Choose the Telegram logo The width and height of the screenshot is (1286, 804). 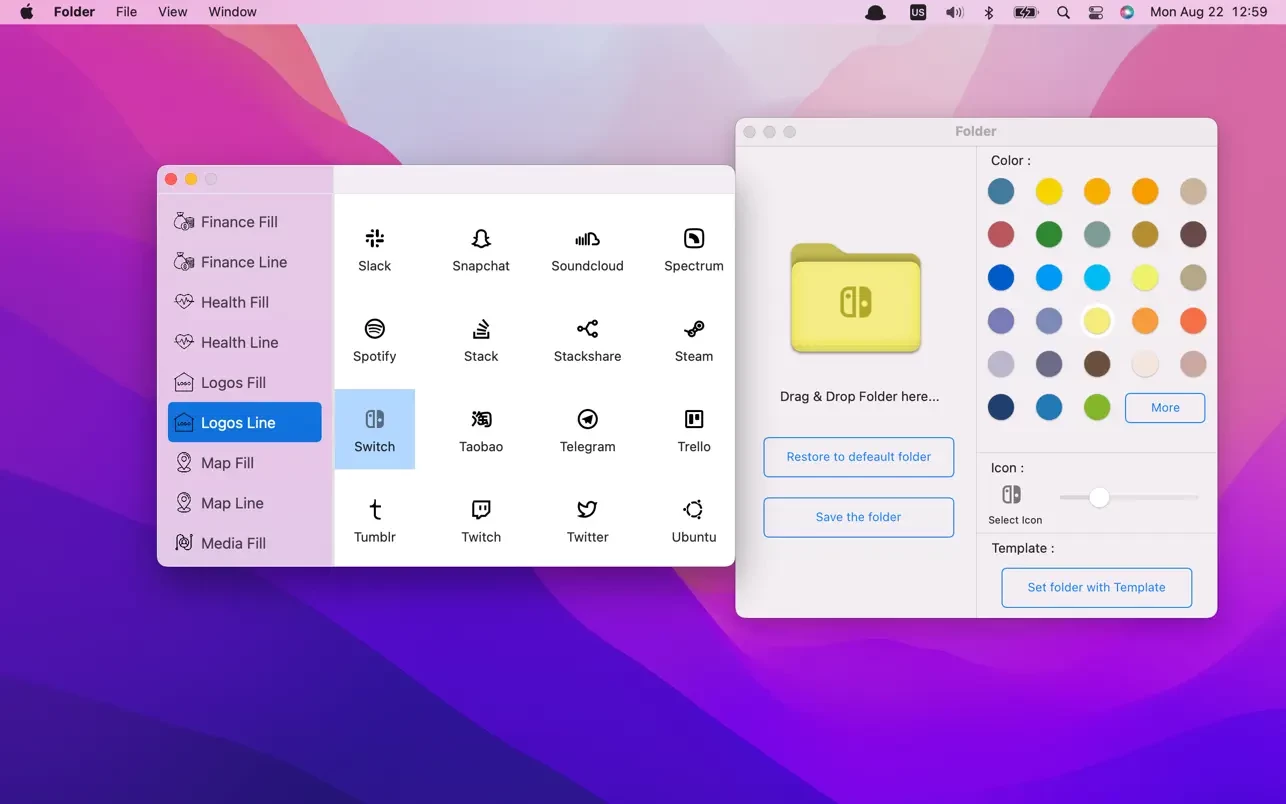(x=587, y=428)
